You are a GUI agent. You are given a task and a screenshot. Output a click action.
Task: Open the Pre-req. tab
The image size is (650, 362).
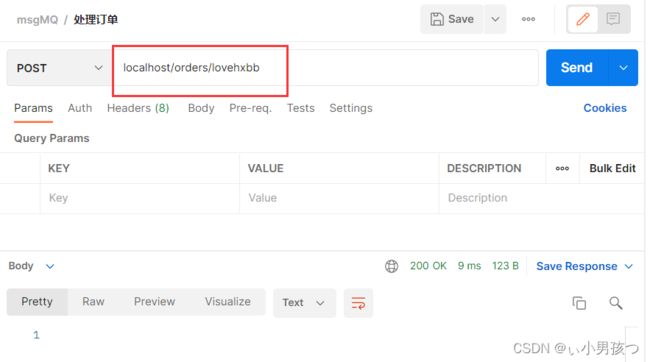coord(250,108)
